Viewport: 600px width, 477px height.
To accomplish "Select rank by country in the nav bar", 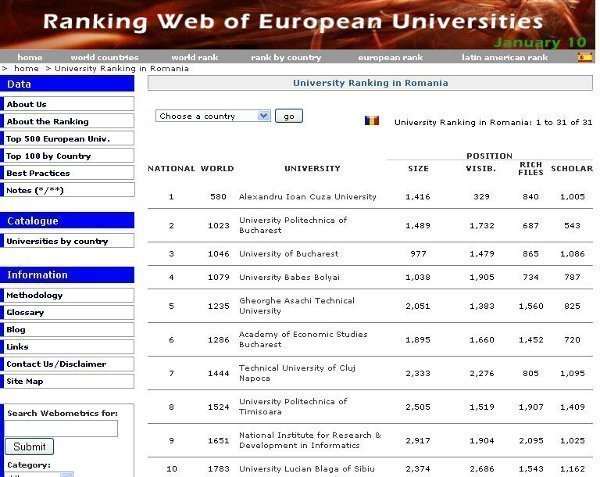I will coord(286,57).
